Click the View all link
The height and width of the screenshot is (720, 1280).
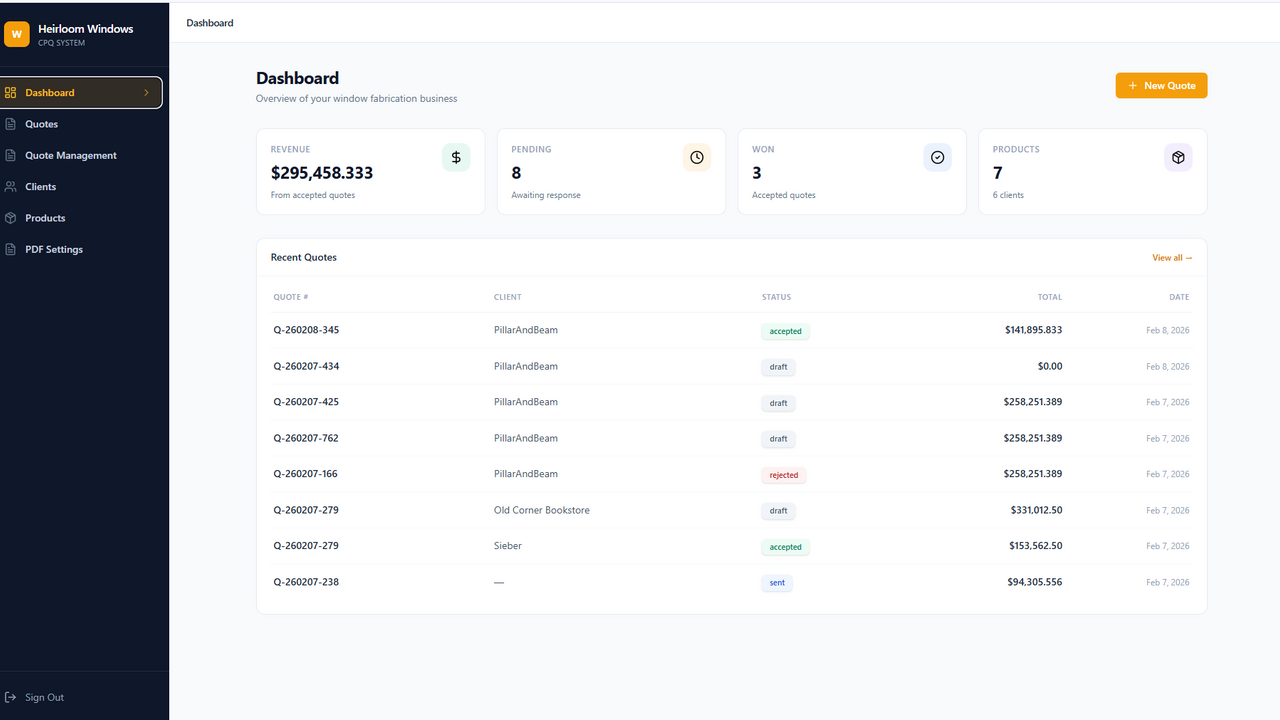[x=1172, y=258]
